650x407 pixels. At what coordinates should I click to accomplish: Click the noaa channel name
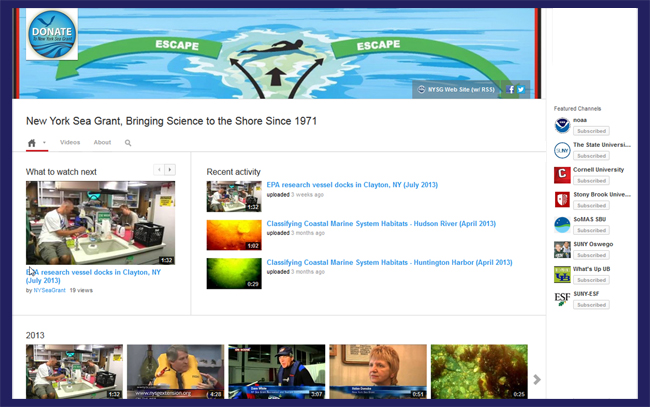pyautogui.click(x=580, y=120)
